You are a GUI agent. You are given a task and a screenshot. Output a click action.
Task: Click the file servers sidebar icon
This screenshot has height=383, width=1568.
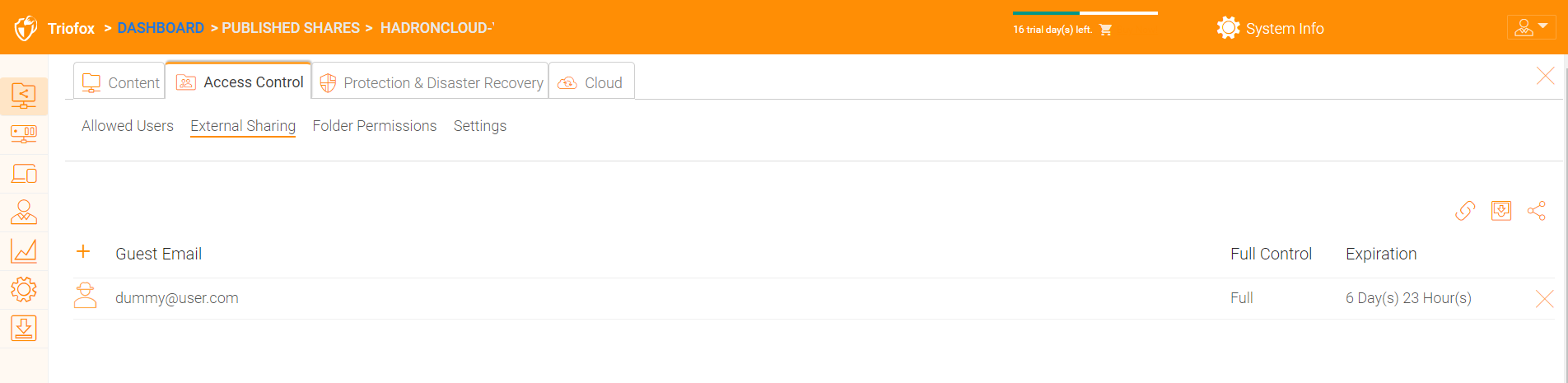tap(24, 134)
